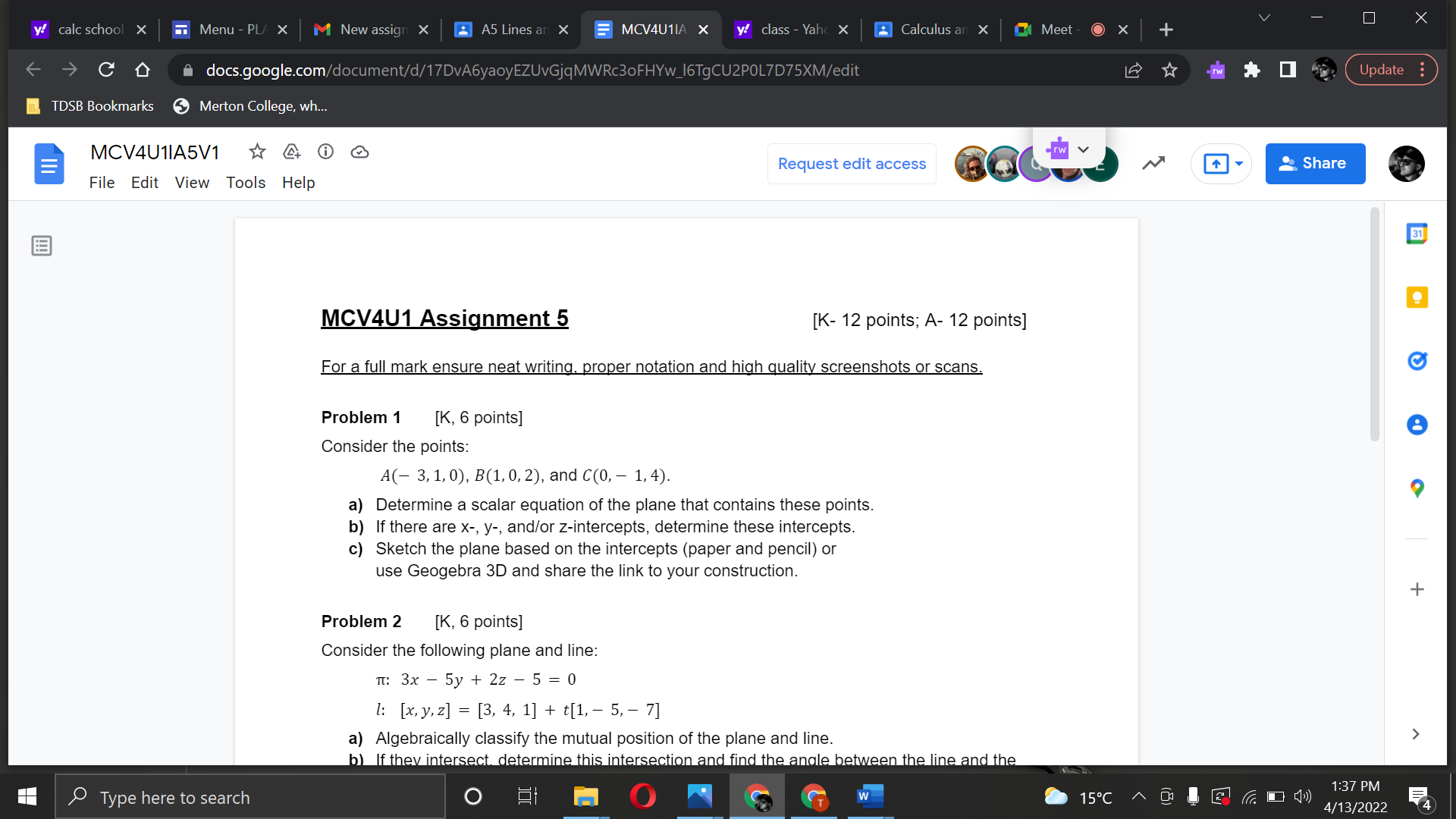
Task: Toggle the document outline panel
Action: tap(42, 246)
